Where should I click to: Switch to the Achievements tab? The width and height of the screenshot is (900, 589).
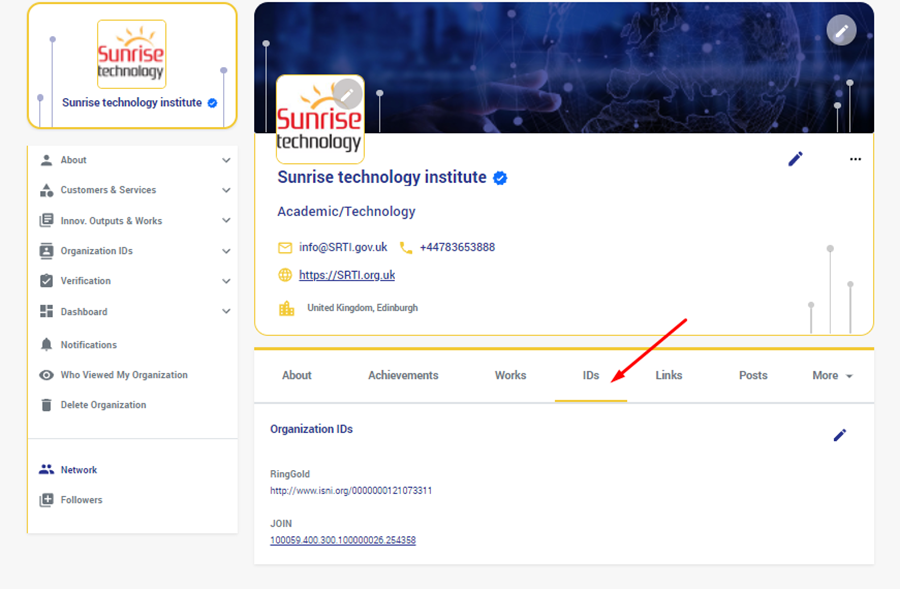(403, 376)
